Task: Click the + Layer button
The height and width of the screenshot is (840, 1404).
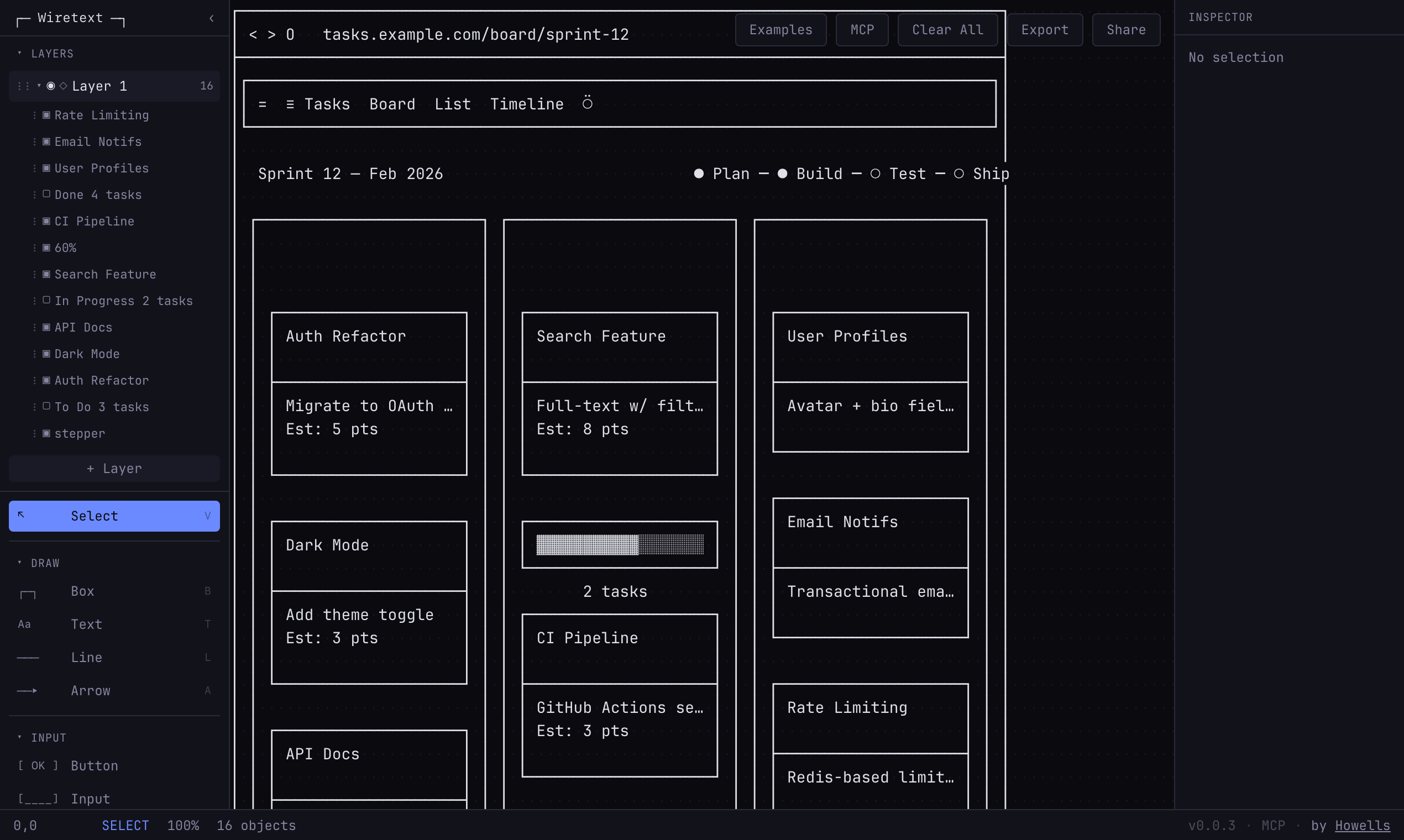Action: (x=114, y=468)
